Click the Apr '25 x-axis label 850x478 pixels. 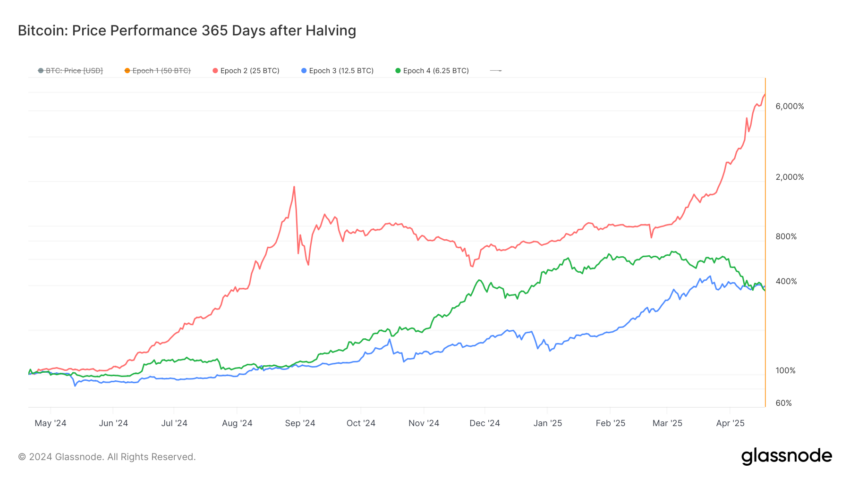click(730, 423)
